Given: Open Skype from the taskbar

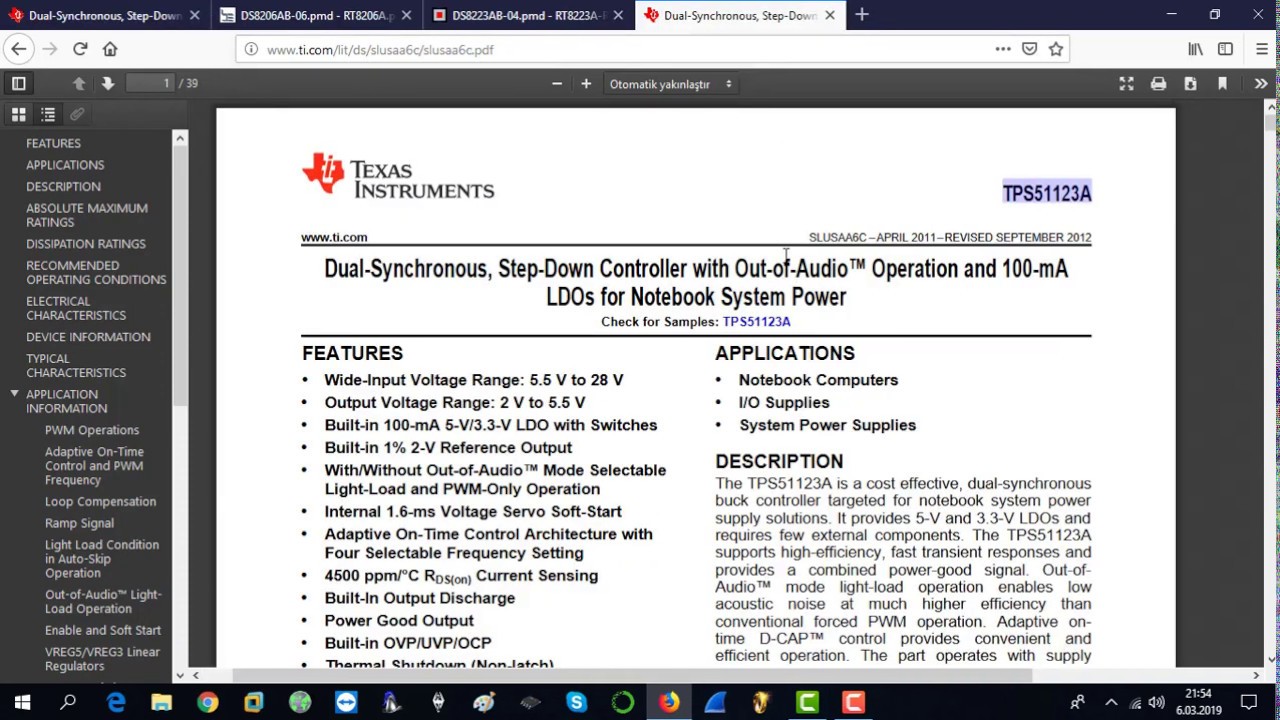Looking at the screenshot, I should point(576,702).
